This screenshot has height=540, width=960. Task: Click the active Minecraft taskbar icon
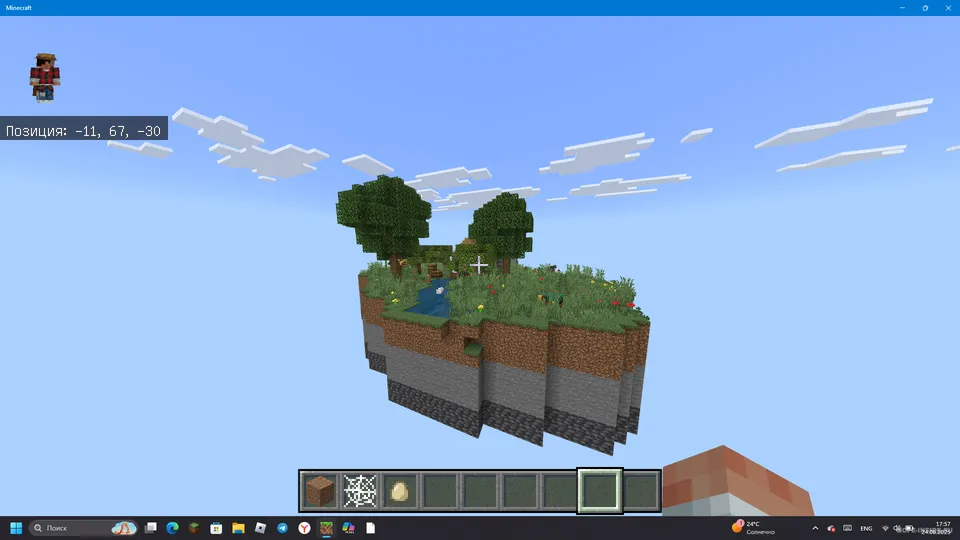pyautogui.click(x=326, y=528)
